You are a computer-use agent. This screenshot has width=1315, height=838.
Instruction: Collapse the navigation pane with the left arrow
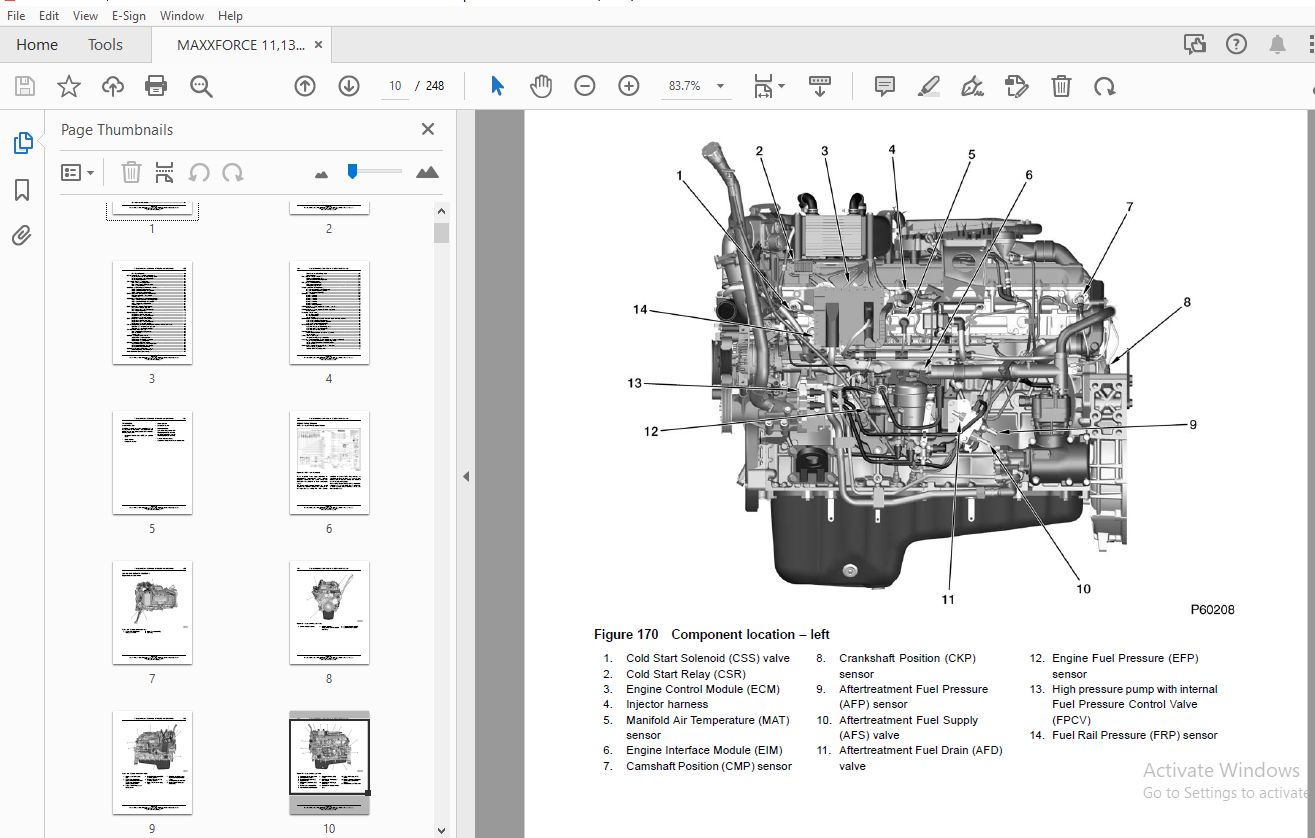coord(466,477)
